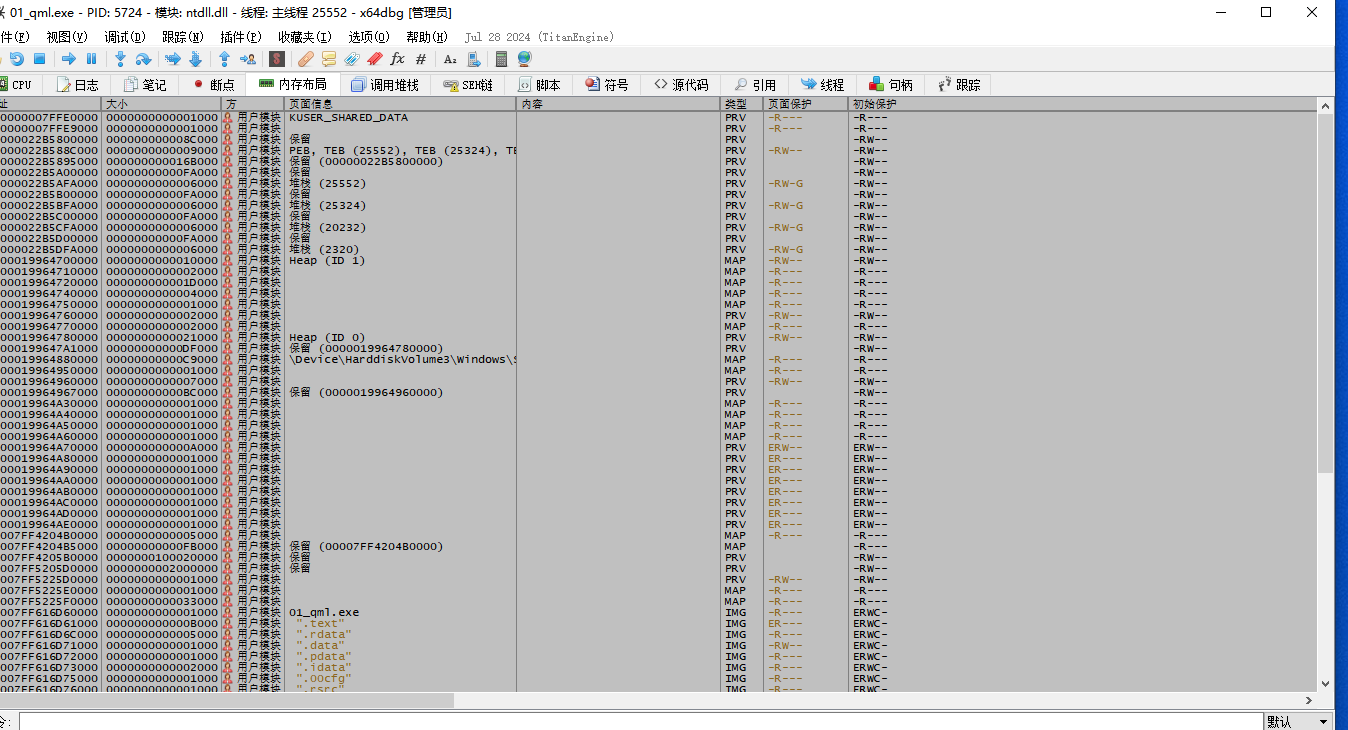Switch to the 源代码 source tab
Image resolution: width=1348 pixels, height=730 pixels.
681,85
